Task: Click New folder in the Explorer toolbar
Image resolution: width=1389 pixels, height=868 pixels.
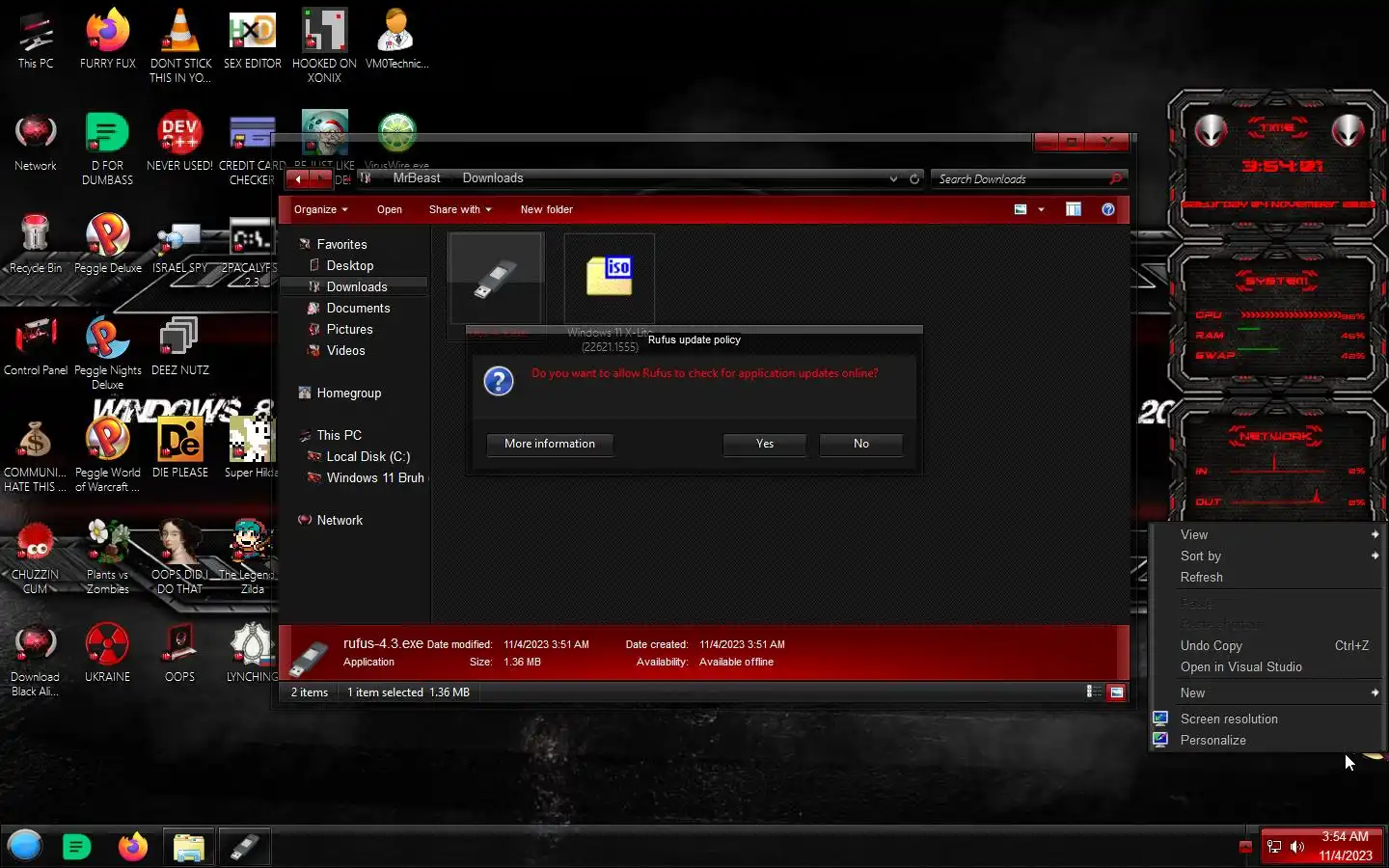Action: [x=547, y=209]
